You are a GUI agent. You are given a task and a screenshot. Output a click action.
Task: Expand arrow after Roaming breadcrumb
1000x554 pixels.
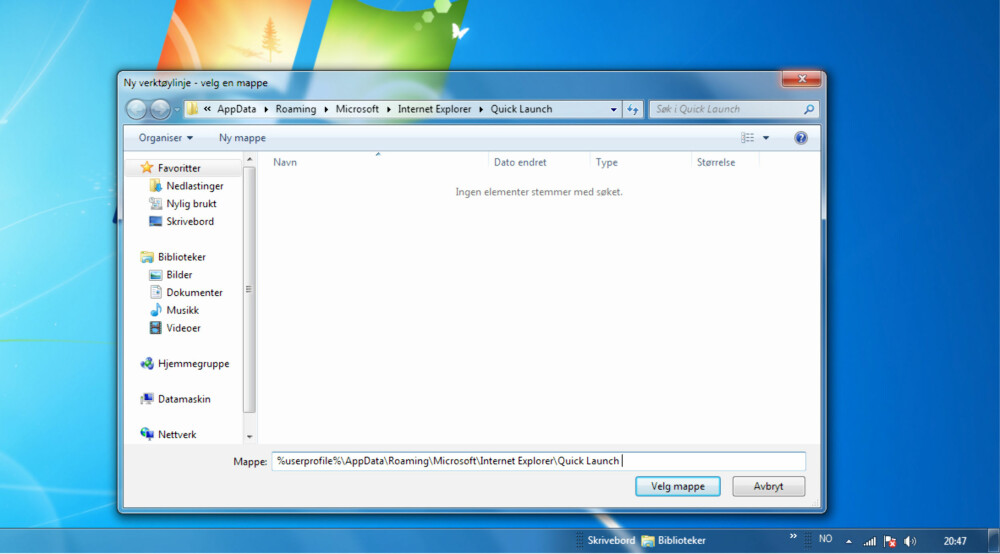pyautogui.click(x=326, y=110)
